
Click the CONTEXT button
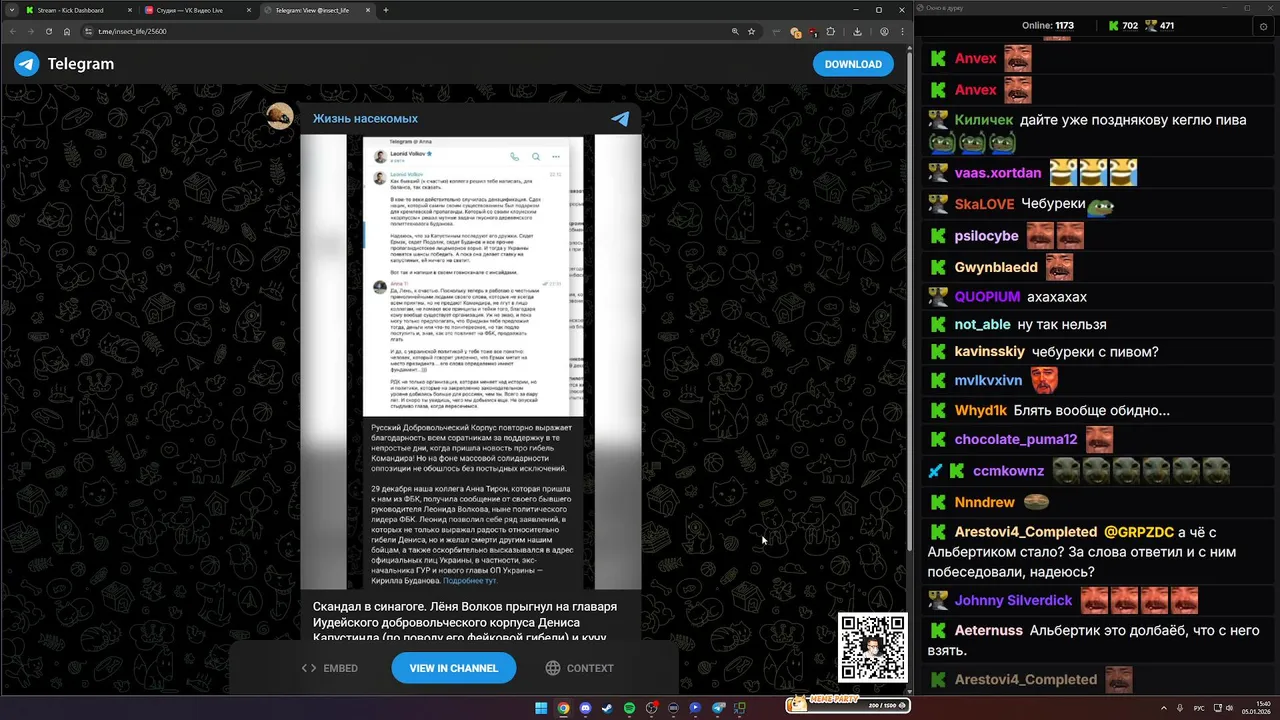[x=580, y=668]
